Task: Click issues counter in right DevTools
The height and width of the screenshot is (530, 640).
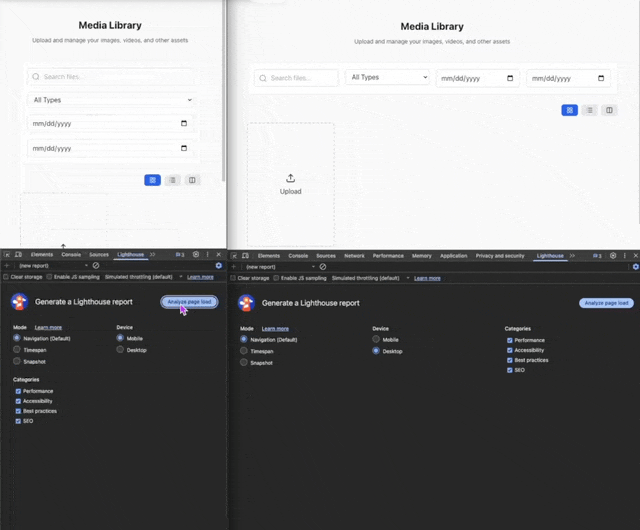Action: (597, 256)
